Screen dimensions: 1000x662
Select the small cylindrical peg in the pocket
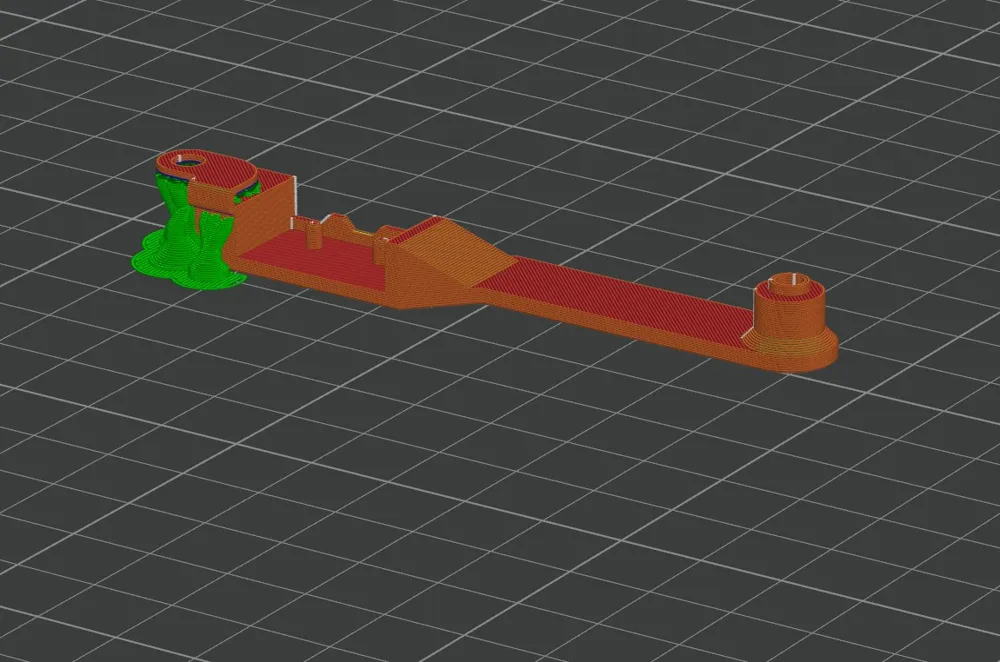tap(313, 235)
